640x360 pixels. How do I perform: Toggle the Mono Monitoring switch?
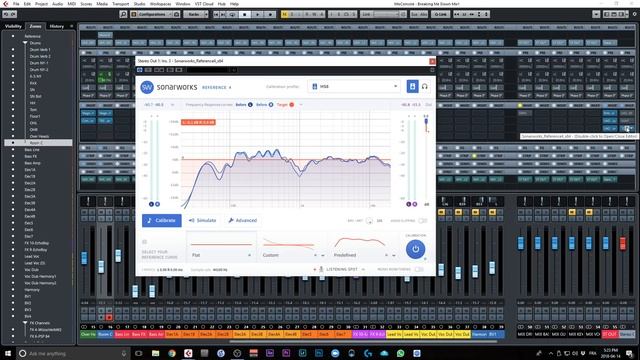pos(419,269)
